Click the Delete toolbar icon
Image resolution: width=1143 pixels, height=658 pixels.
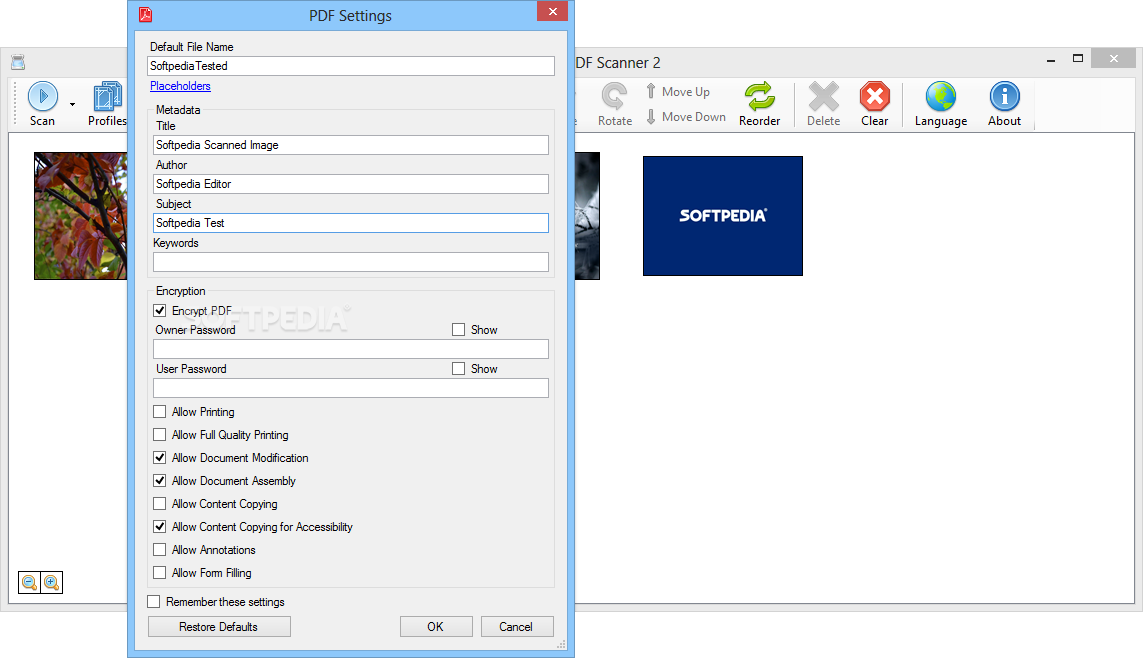[824, 96]
